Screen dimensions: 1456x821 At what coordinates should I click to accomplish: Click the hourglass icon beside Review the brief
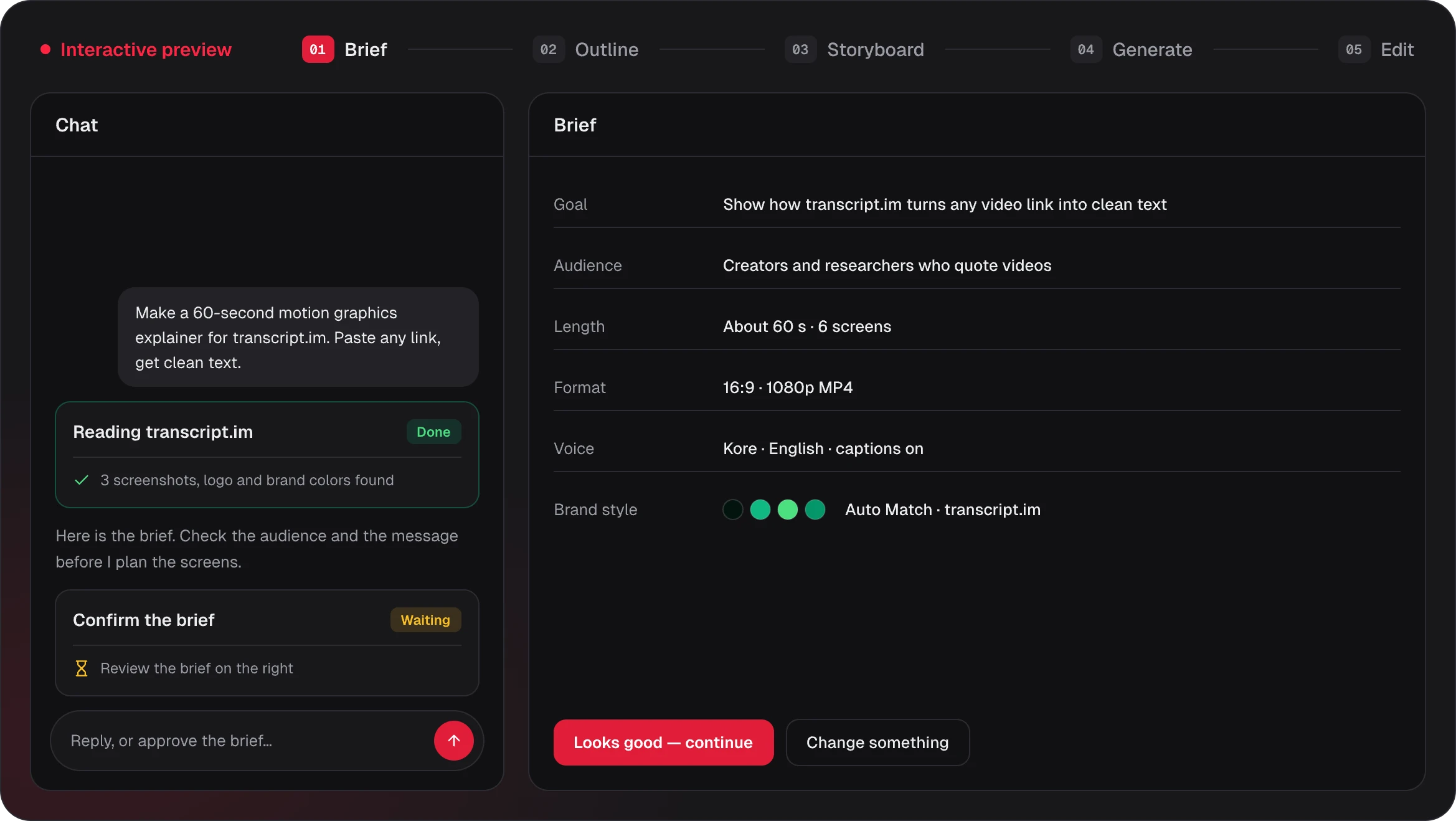point(82,668)
